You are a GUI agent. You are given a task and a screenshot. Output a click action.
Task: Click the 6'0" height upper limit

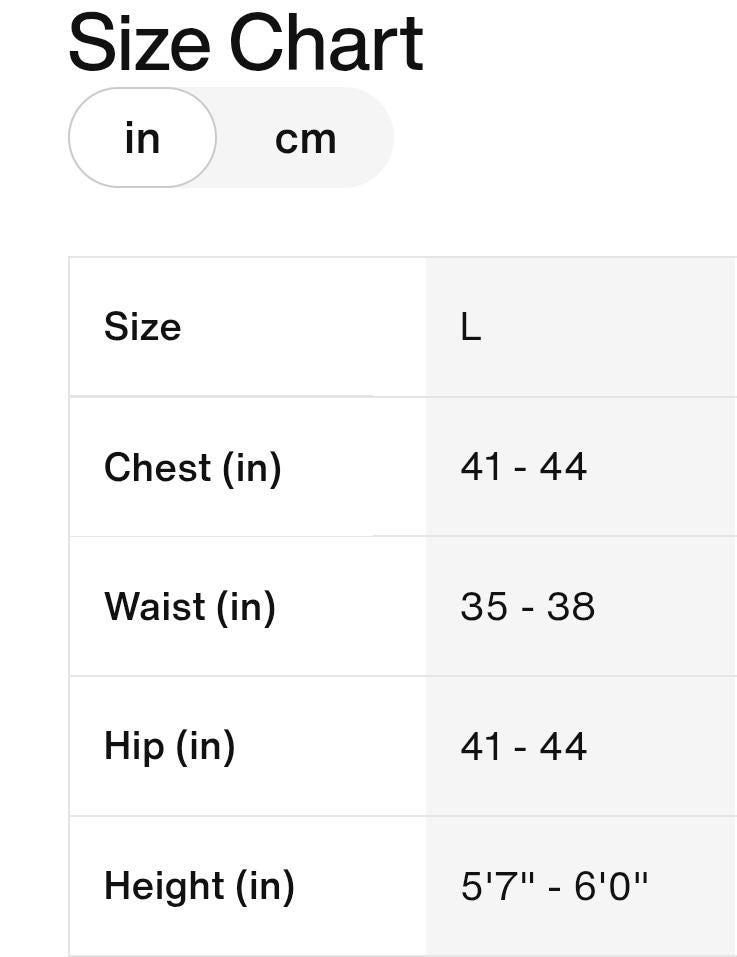coord(610,886)
